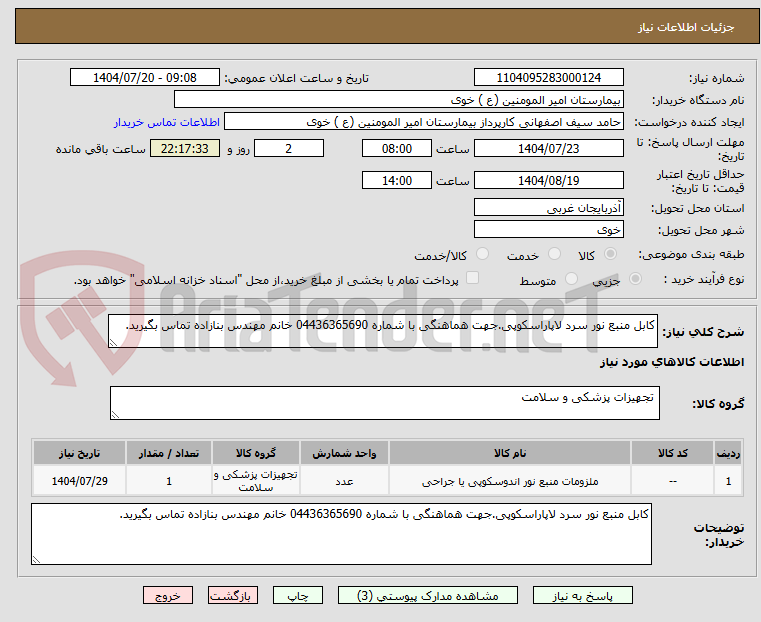Click the چاپ print button
This screenshot has height=622, width=761.
[x=298, y=595]
